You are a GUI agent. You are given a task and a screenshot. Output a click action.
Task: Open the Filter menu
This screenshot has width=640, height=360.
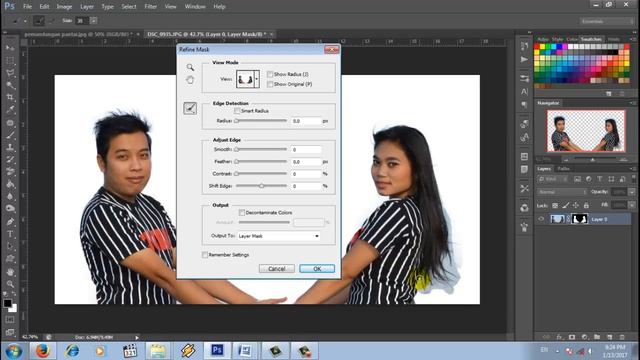(x=151, y=7)
